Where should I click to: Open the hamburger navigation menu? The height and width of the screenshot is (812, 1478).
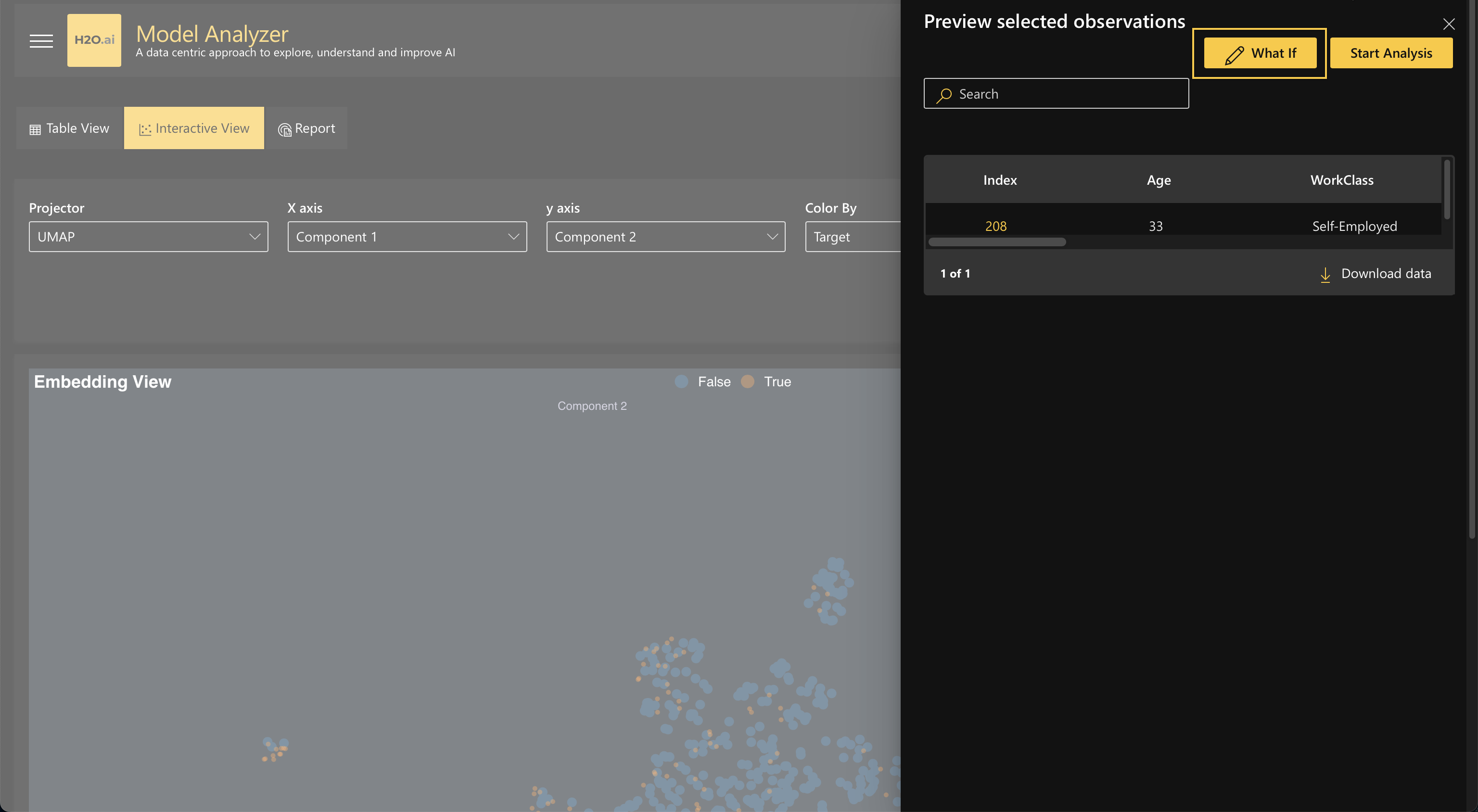click(41, 41)
